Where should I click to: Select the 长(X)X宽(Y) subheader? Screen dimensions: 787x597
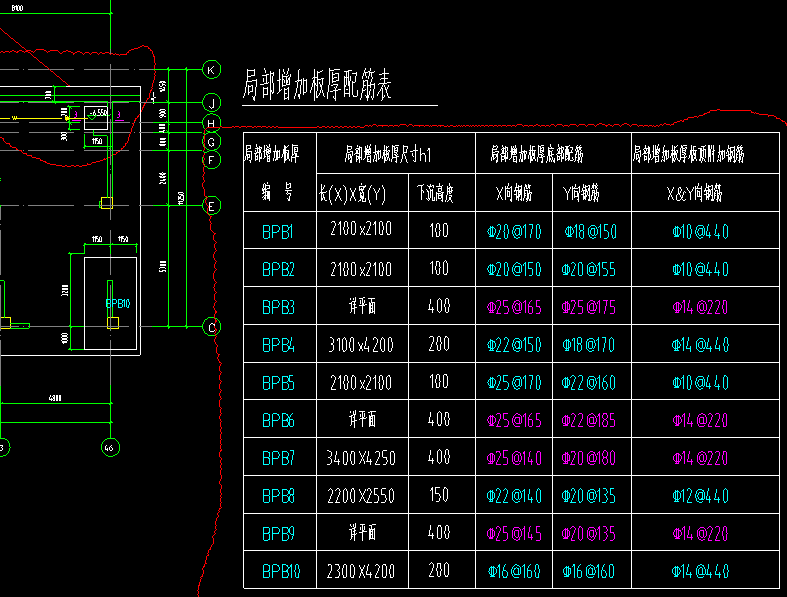tap(352, 193)
